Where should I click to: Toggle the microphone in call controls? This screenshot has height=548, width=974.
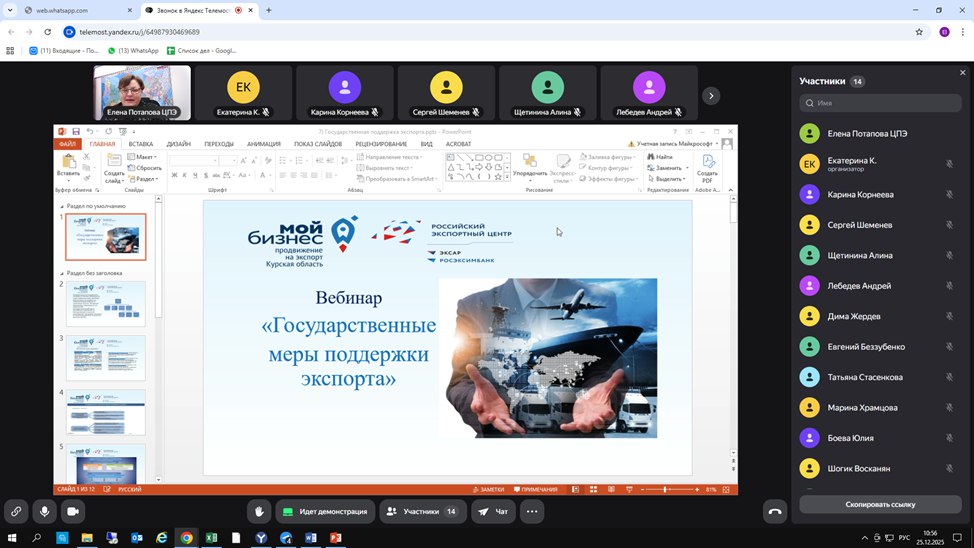45,511
